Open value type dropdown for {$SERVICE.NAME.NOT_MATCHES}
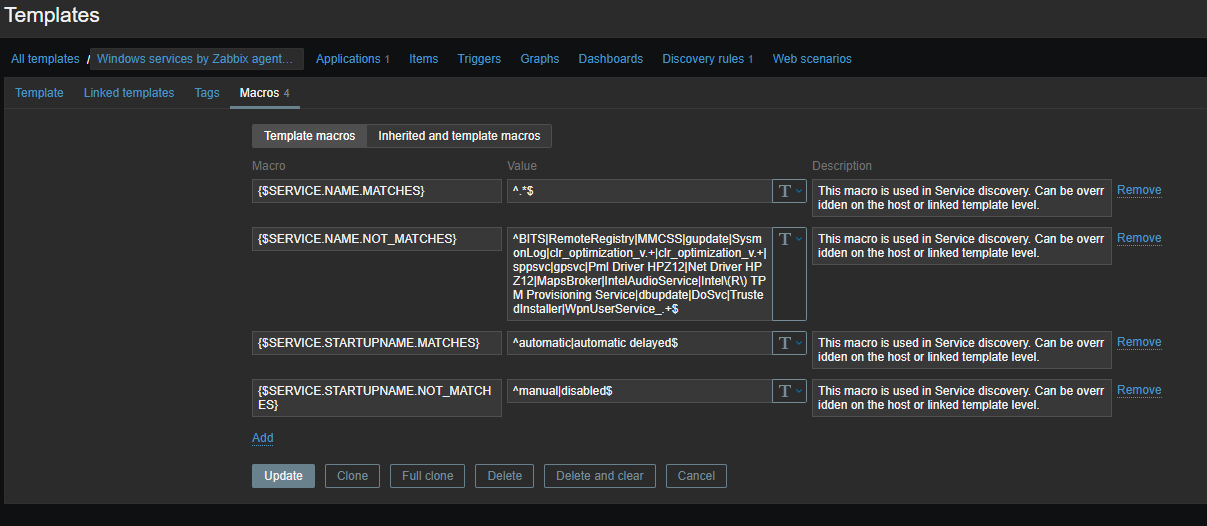 click(789, 239)
